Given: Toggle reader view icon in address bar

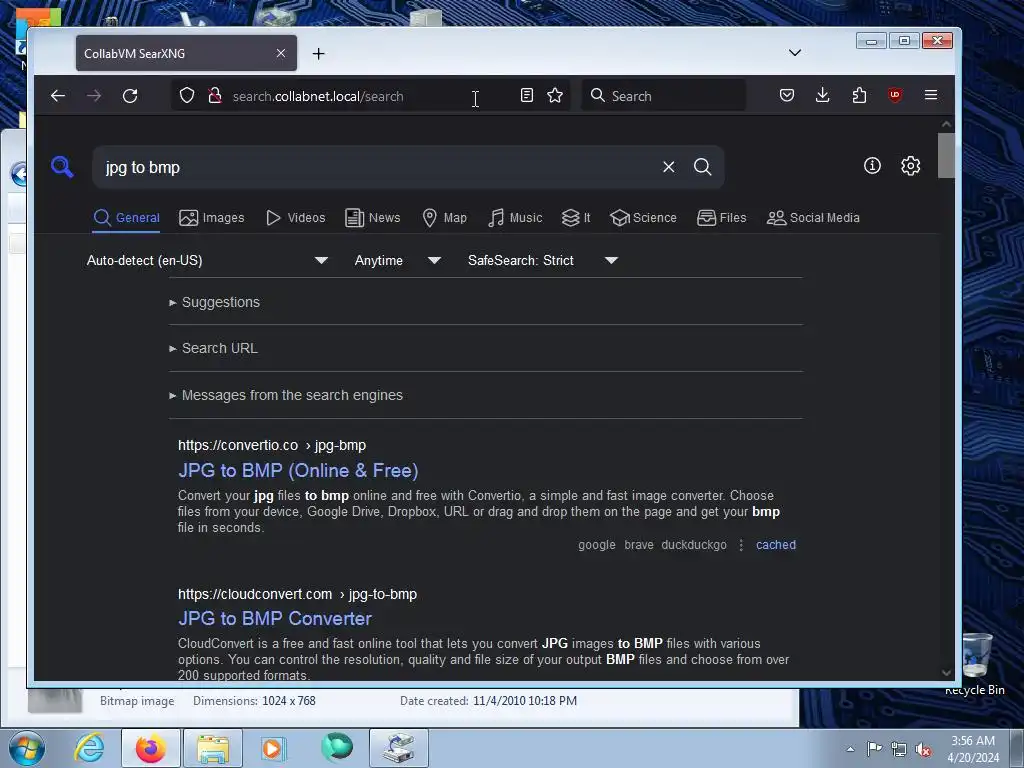Looking at the screenshot, I should coord(526,95).
